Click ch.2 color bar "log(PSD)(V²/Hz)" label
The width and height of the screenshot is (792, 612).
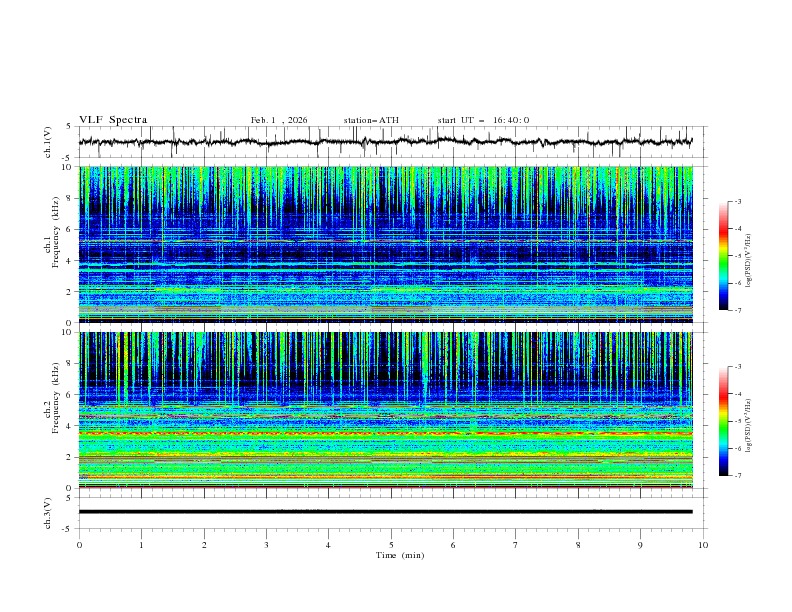pyautogui.click(x=749, y=426)
